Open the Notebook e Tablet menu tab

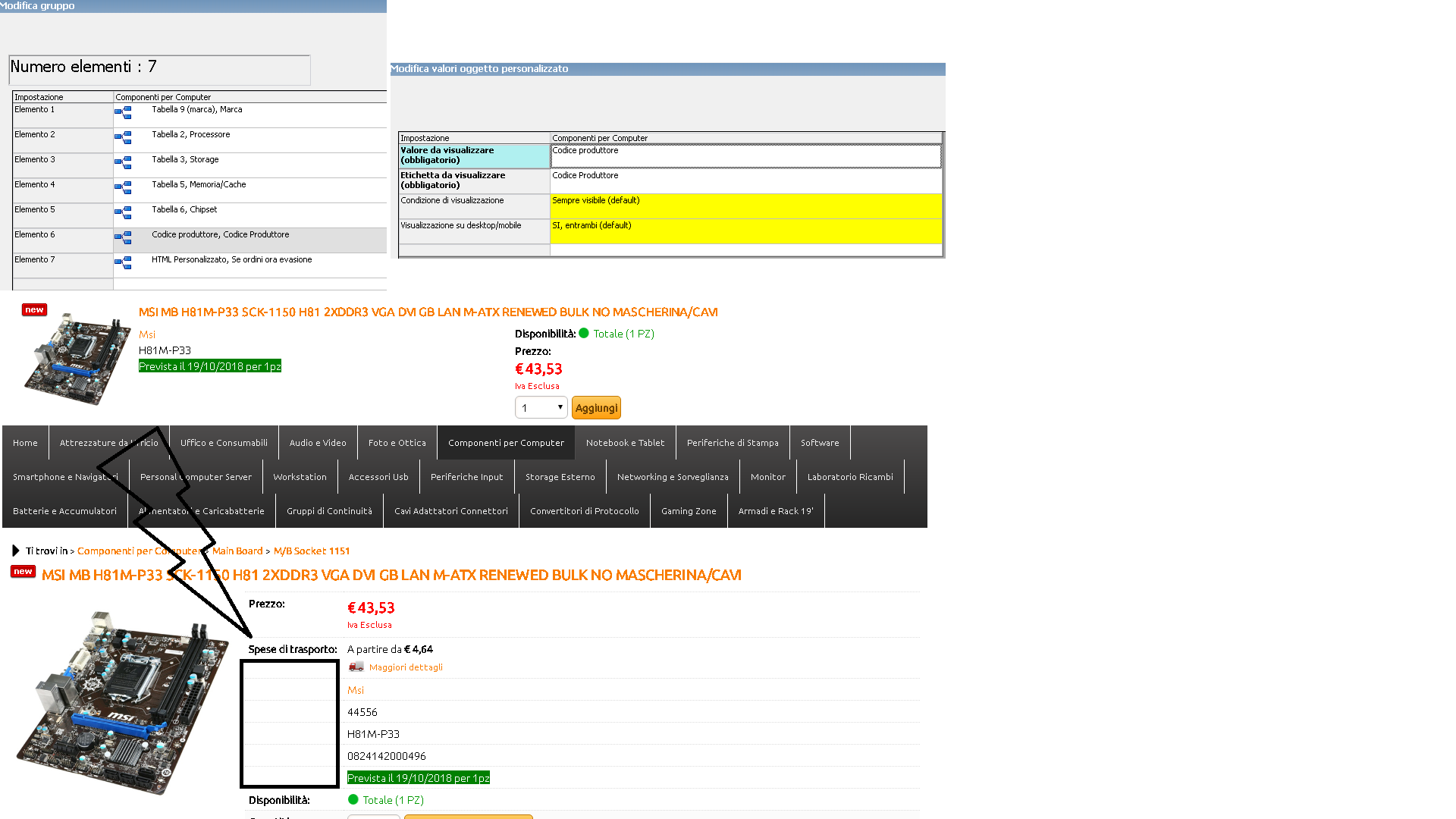pyautogui.click(x=625, y=443)
